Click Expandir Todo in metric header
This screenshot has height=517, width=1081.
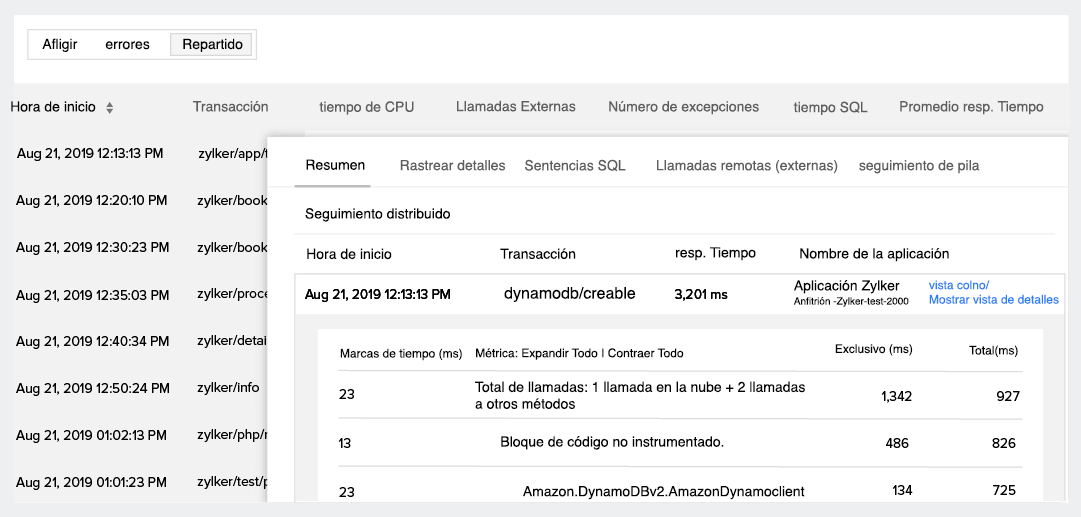pos(559,354)
